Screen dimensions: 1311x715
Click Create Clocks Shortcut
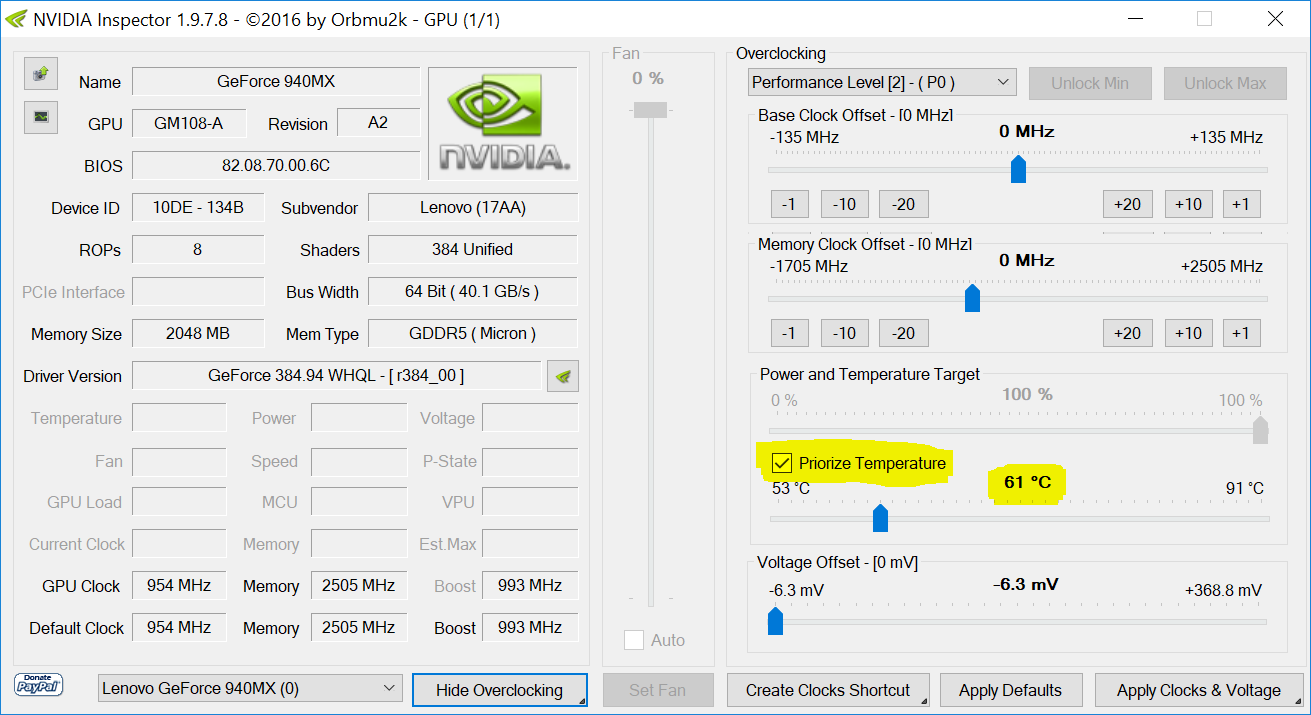click(x=828, y=690)
